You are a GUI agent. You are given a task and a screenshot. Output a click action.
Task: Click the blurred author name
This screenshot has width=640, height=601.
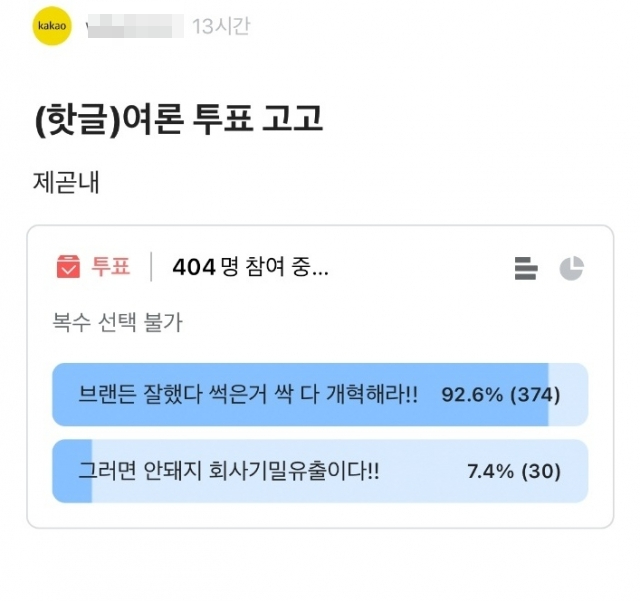pos(135,26)
